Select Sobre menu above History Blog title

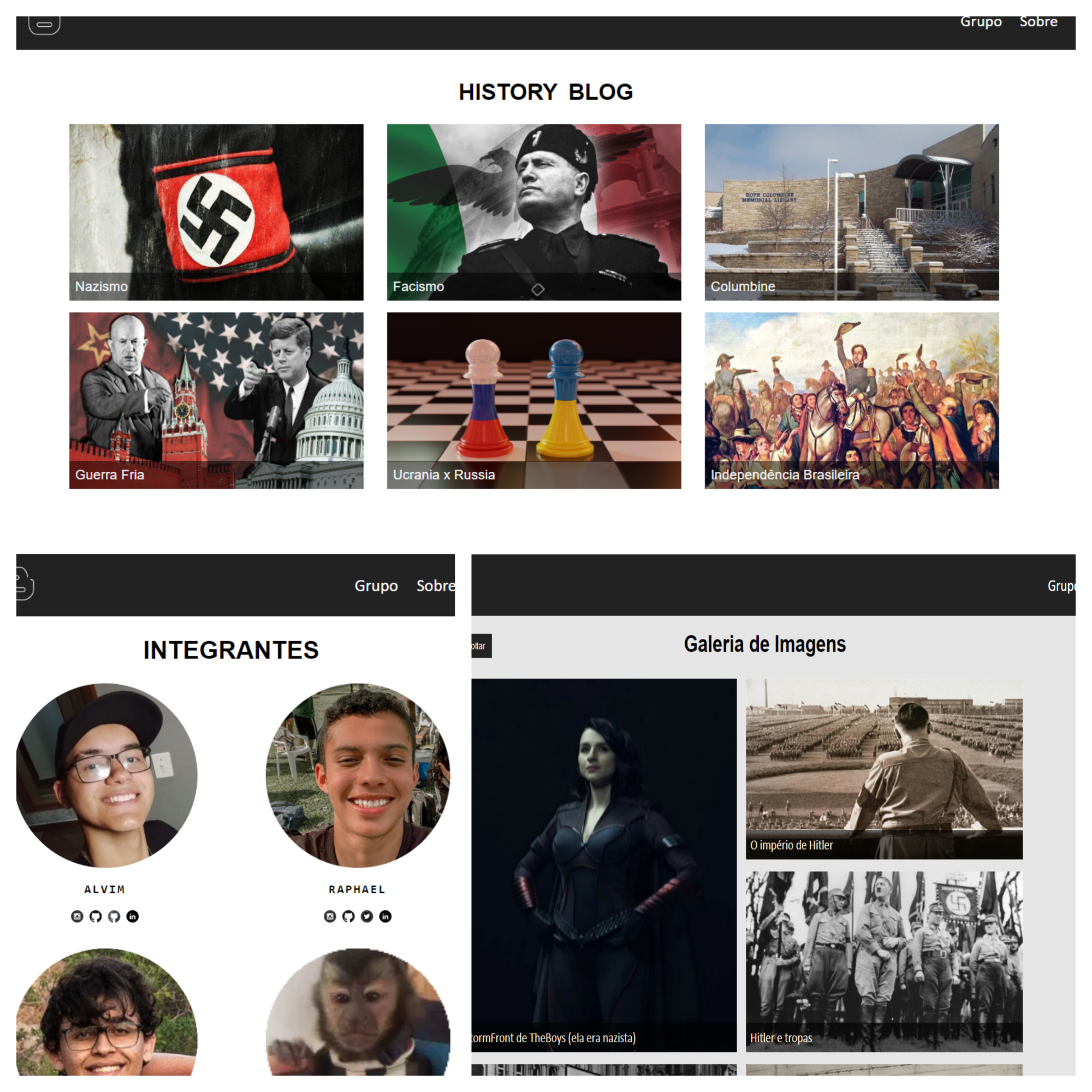coord(1038,21)
